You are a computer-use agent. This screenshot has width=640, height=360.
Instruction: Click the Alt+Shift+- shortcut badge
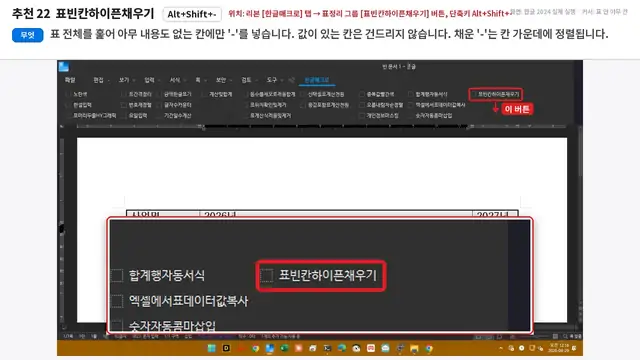[192, 14]
